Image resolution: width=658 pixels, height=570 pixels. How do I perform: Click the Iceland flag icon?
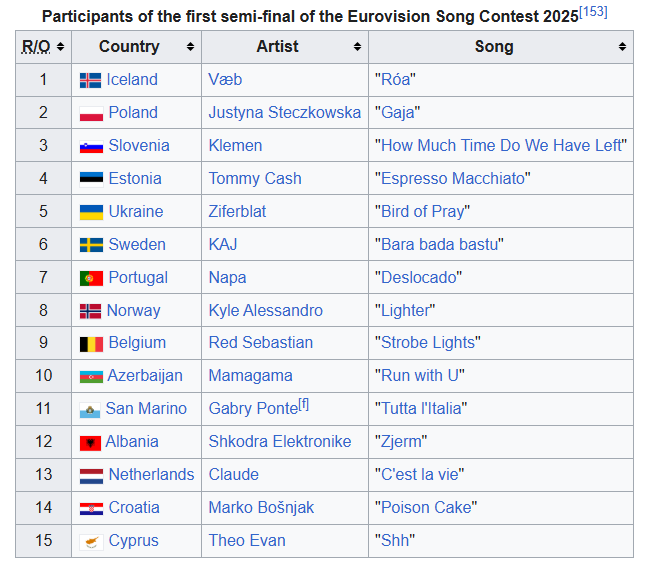(x=90, y=80)
